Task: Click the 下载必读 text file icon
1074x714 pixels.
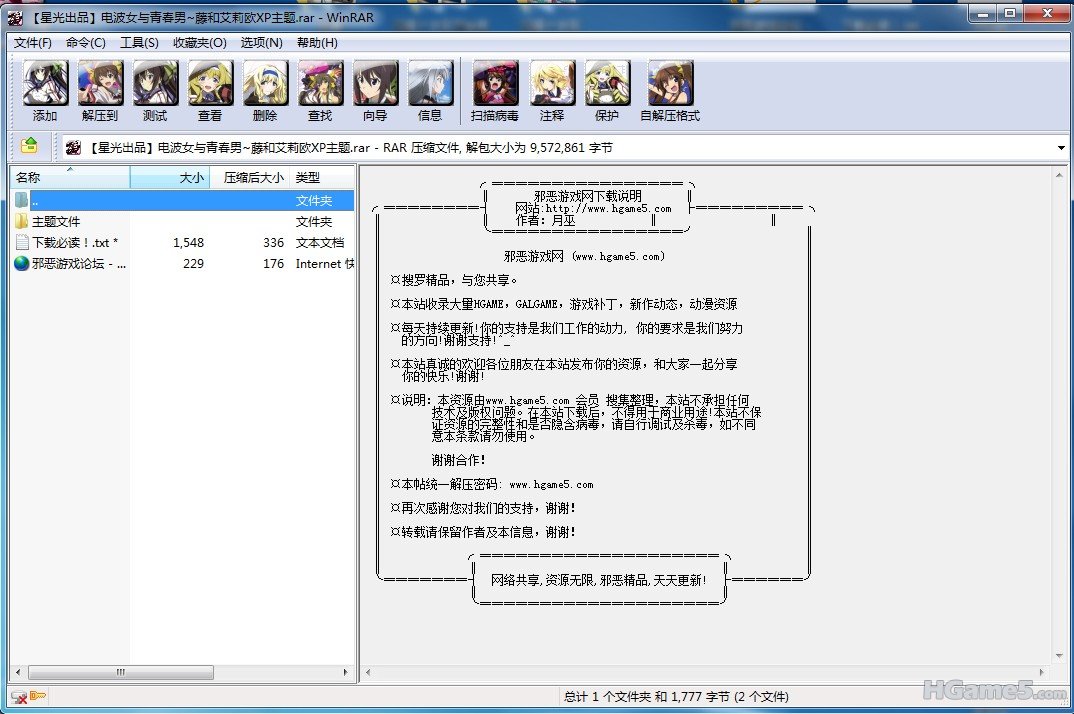Action: pyautogui.click(x=22, y=243)
